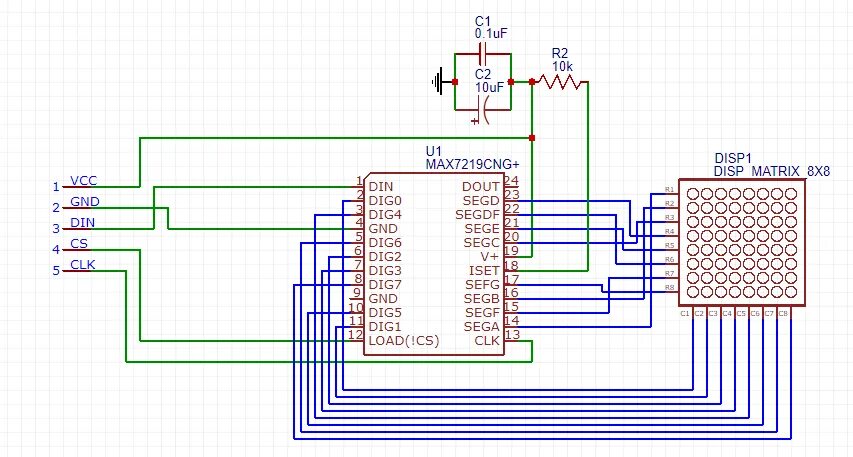Click the 10uF value text
This screenshot has width=853, height=457.
(489, 87)
